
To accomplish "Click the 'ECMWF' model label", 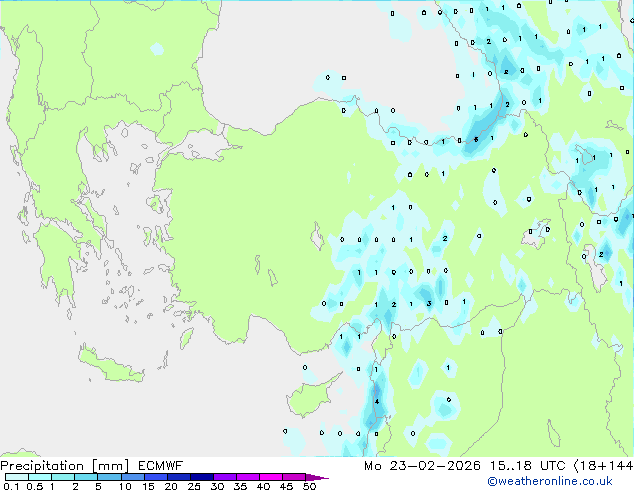I will [161, 466].
